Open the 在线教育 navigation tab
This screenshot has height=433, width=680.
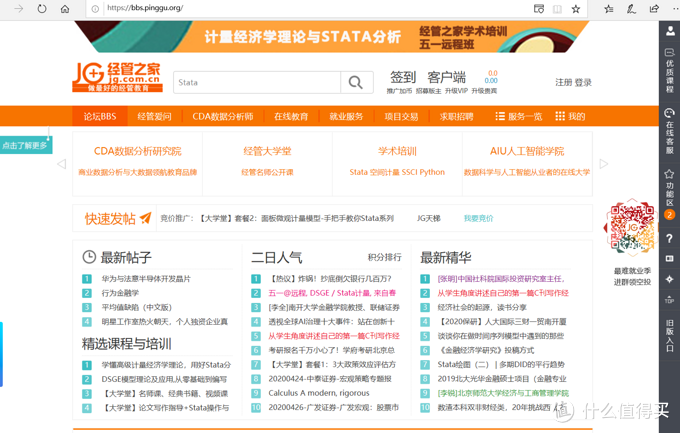pyautogui.click(x=291, y=117)
